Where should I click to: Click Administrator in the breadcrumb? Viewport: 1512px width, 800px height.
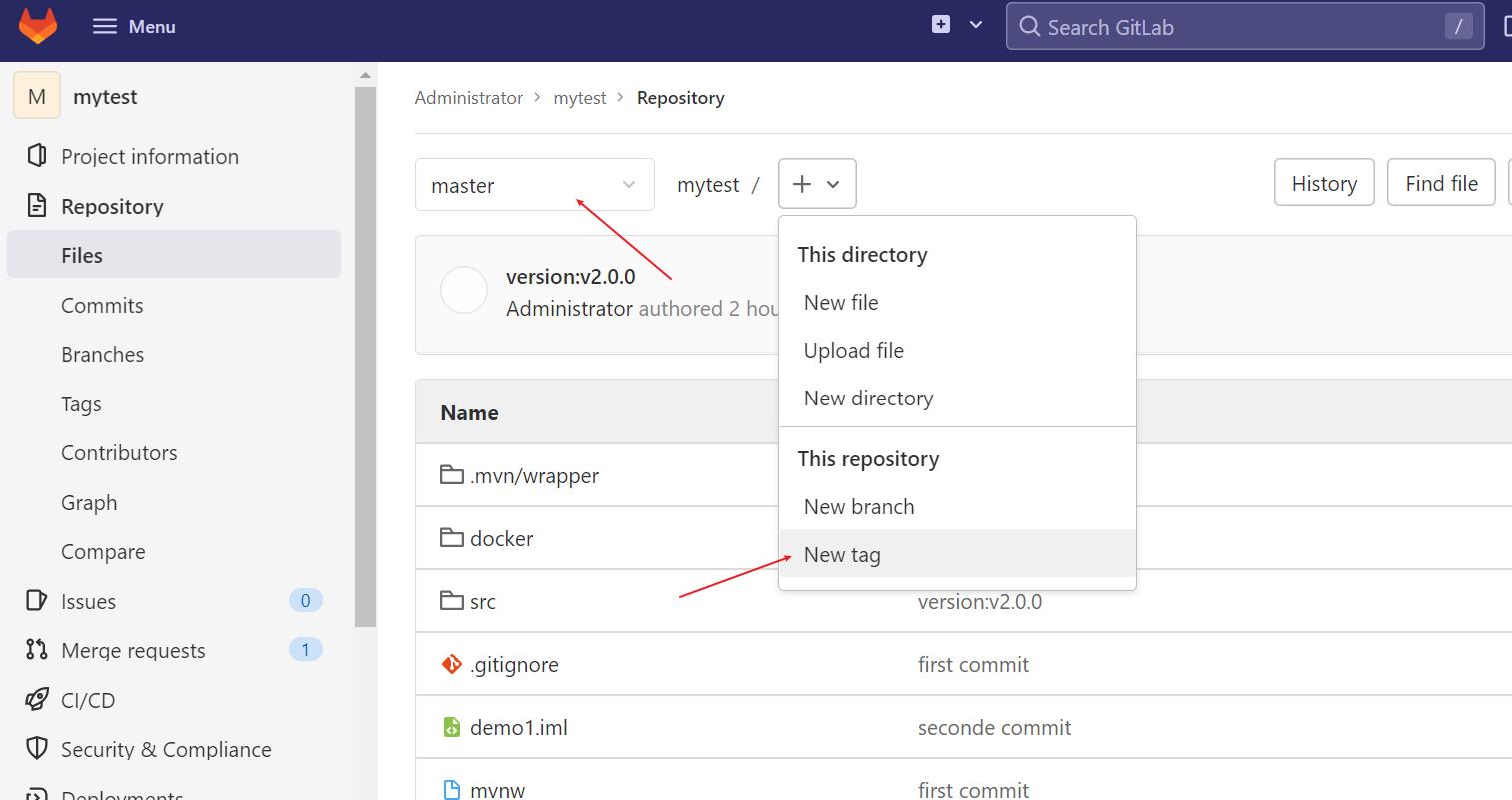(x=469, y=98)
